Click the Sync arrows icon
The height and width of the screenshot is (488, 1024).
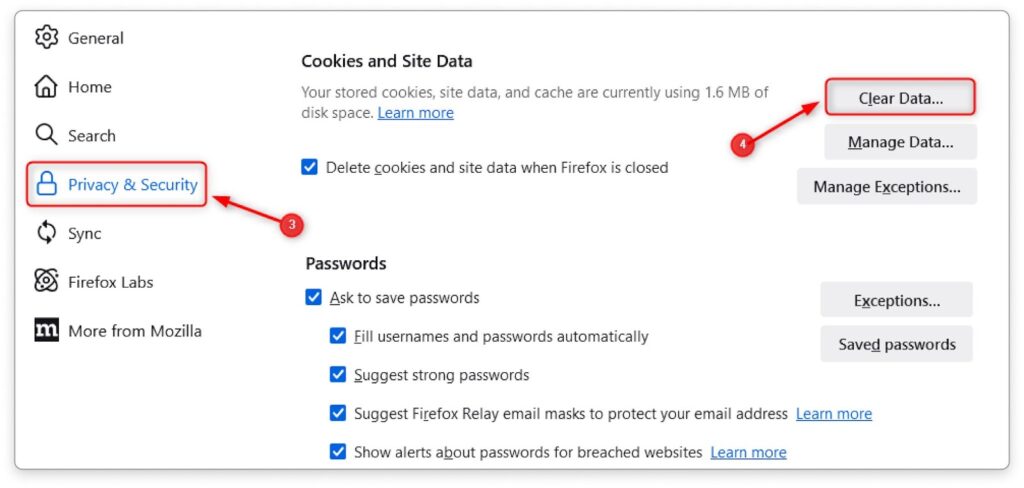pyautogui.click(x=47, y=233)
